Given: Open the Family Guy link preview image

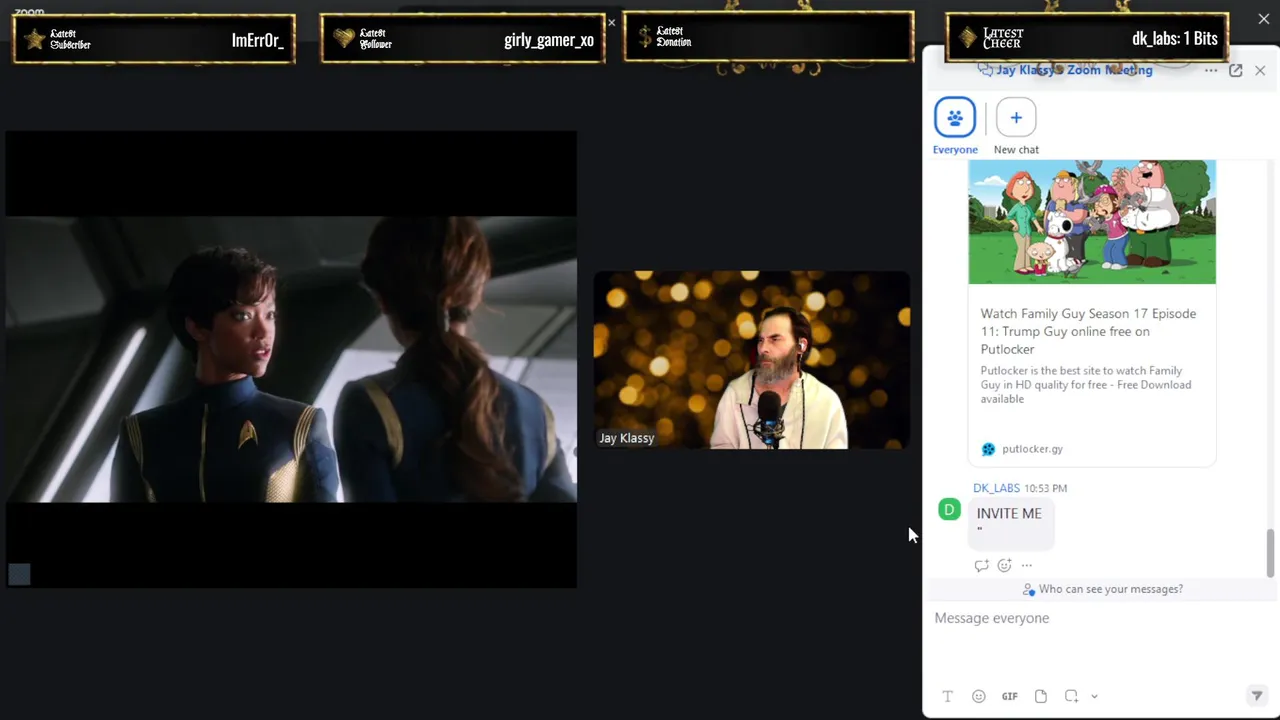Looking at the screenshot, I should [1092, 222].
